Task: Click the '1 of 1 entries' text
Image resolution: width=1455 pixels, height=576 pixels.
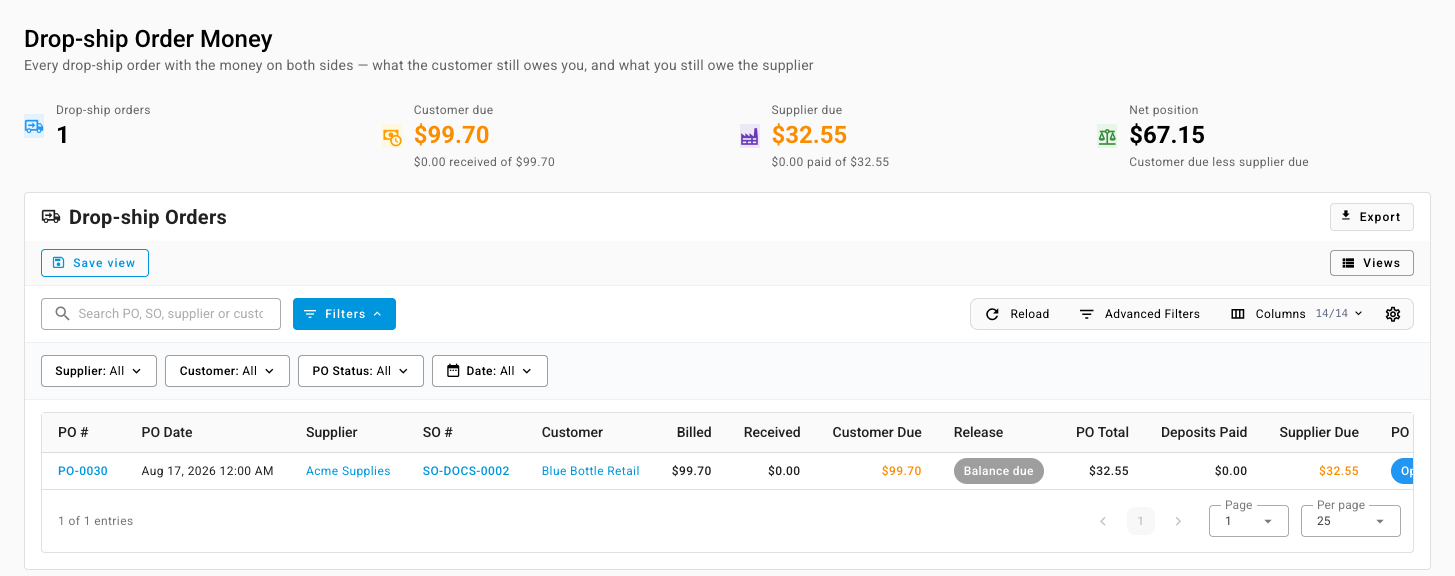Action: coord(96,521)
